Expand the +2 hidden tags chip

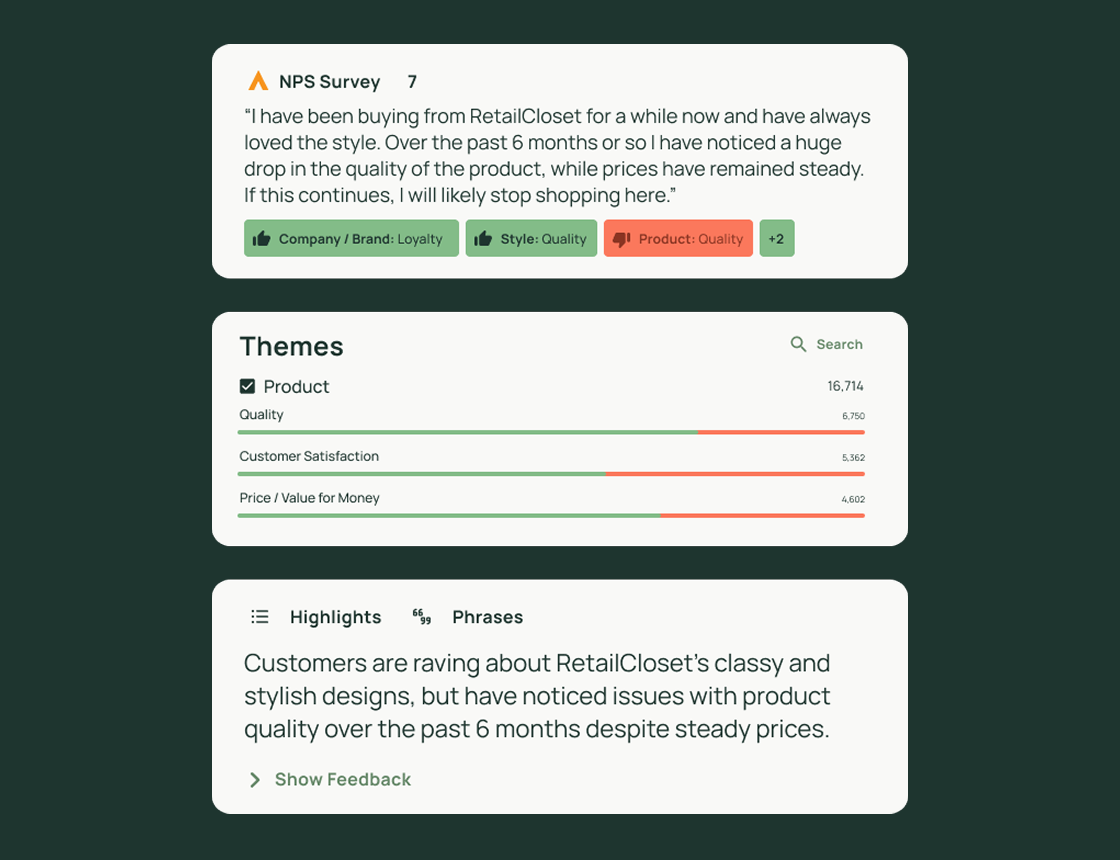[777, 238]
